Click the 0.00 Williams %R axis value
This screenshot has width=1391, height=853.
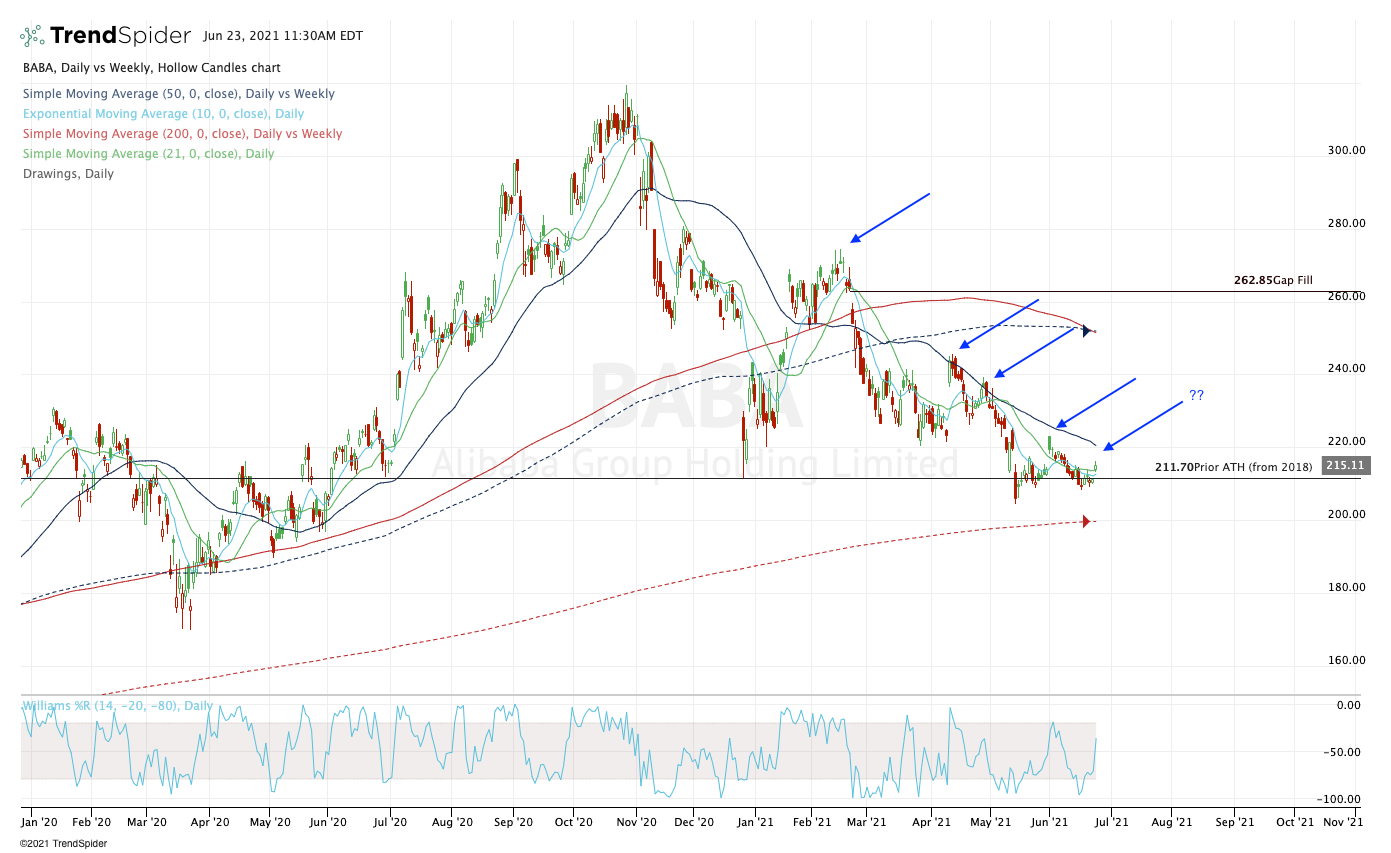(1348, 705)
